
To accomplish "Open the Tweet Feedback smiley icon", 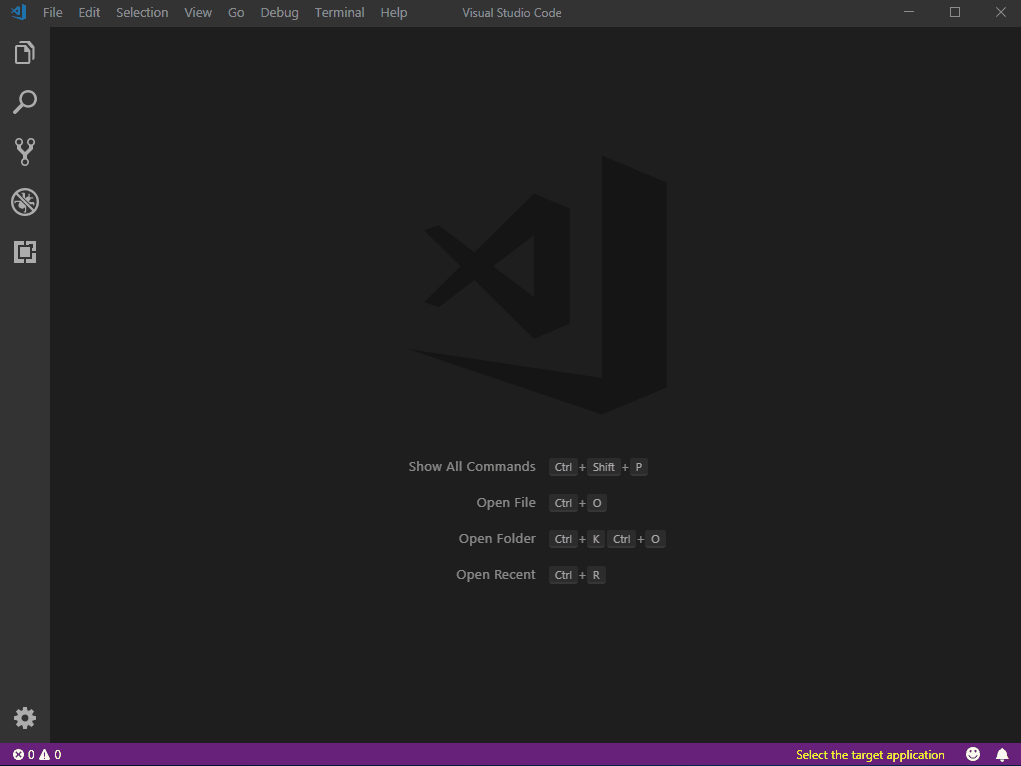I will (972, 754).
